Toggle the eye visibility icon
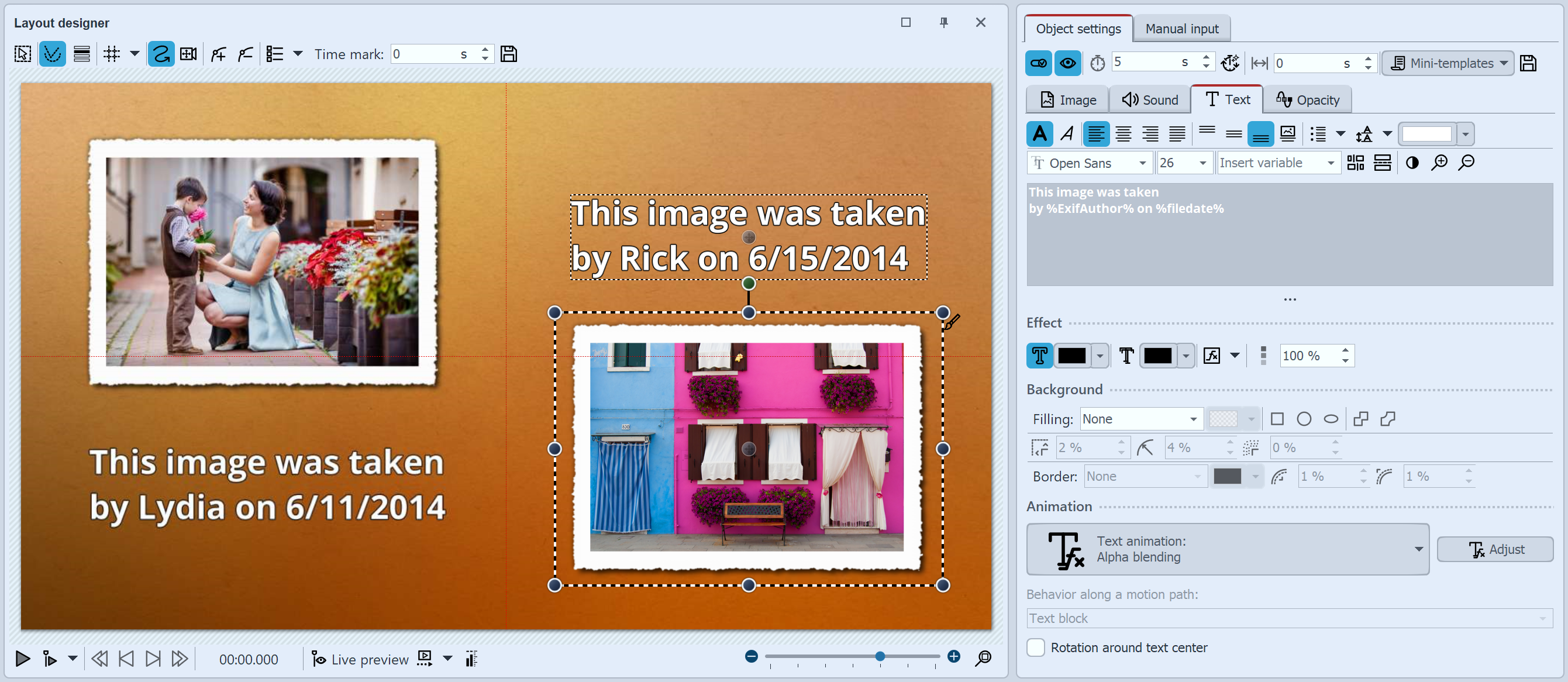1568x682 pixels. 1067,64
